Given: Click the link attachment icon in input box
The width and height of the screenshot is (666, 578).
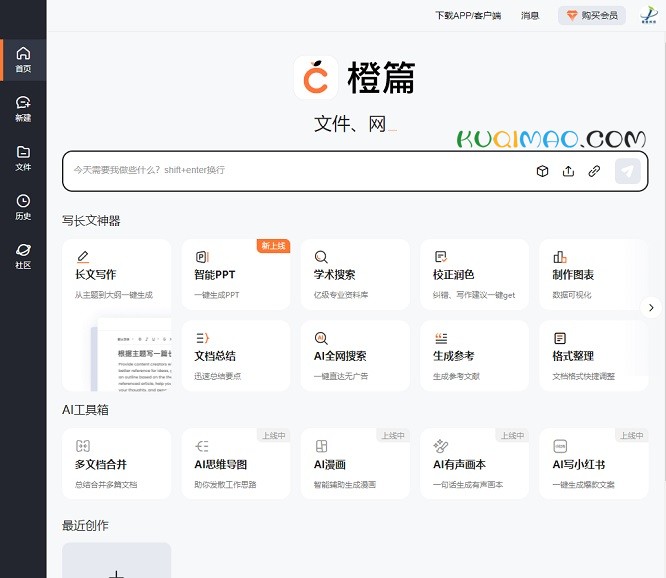Looking at the screenshot, I should click(x=594, y=171).
